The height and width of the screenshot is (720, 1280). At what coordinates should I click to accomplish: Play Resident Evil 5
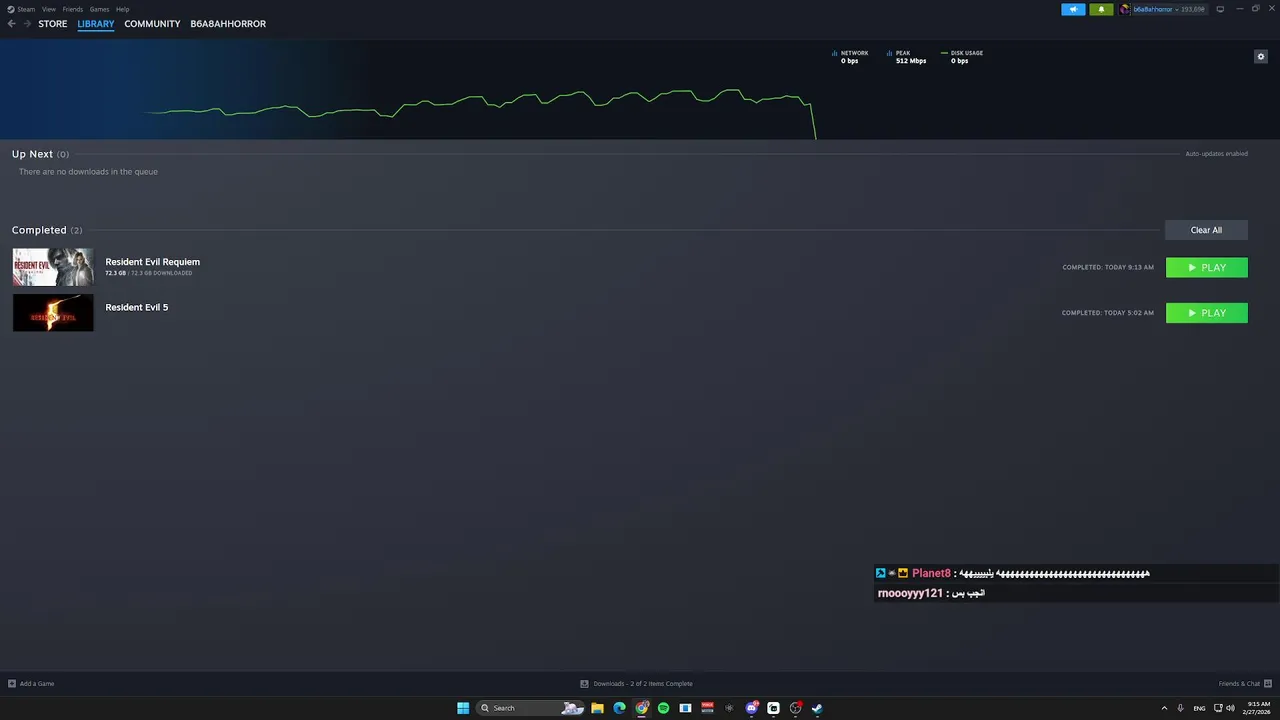pos(1207,313)
